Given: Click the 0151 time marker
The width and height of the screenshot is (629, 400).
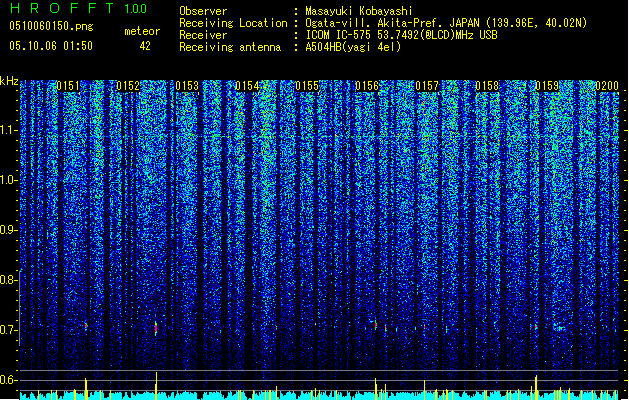Looking at the screenshot, I should 68,86.
